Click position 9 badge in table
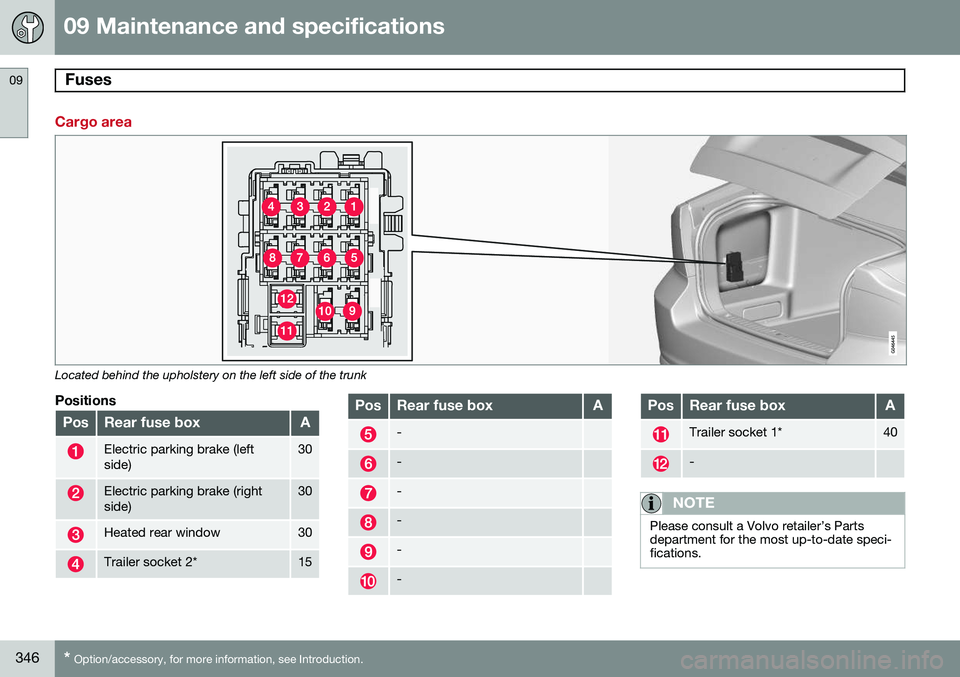 pyautogui.click(x=368, y=552)
